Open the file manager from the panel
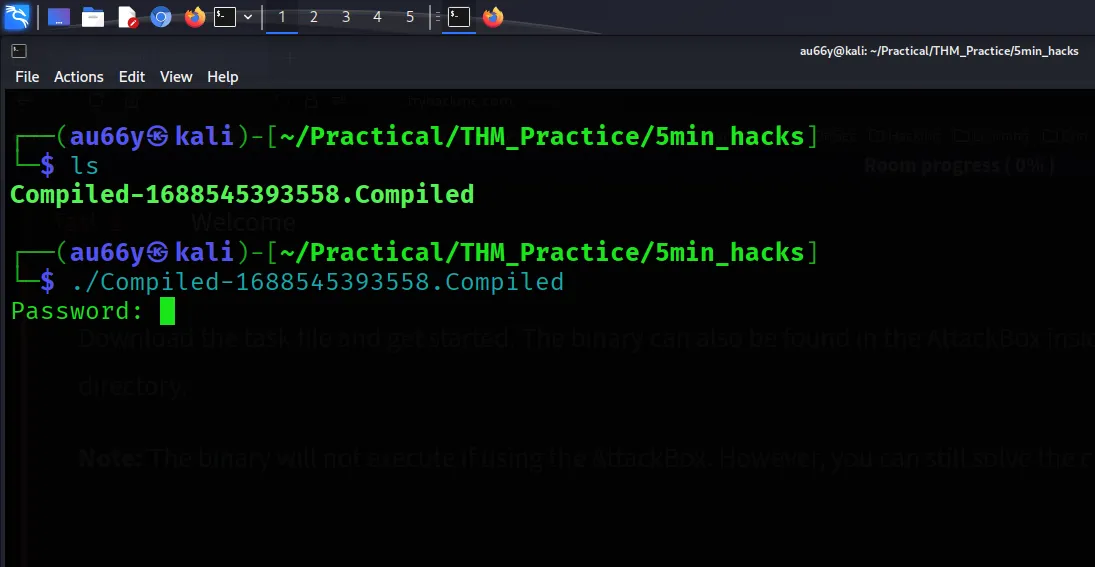The width and height of the screenshot is (1095, 567). pyautogui.click(x=93, y=17)
